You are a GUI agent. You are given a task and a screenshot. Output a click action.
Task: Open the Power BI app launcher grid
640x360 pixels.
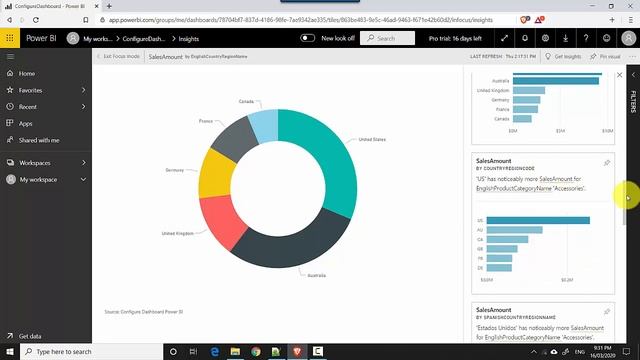(10, 38)
